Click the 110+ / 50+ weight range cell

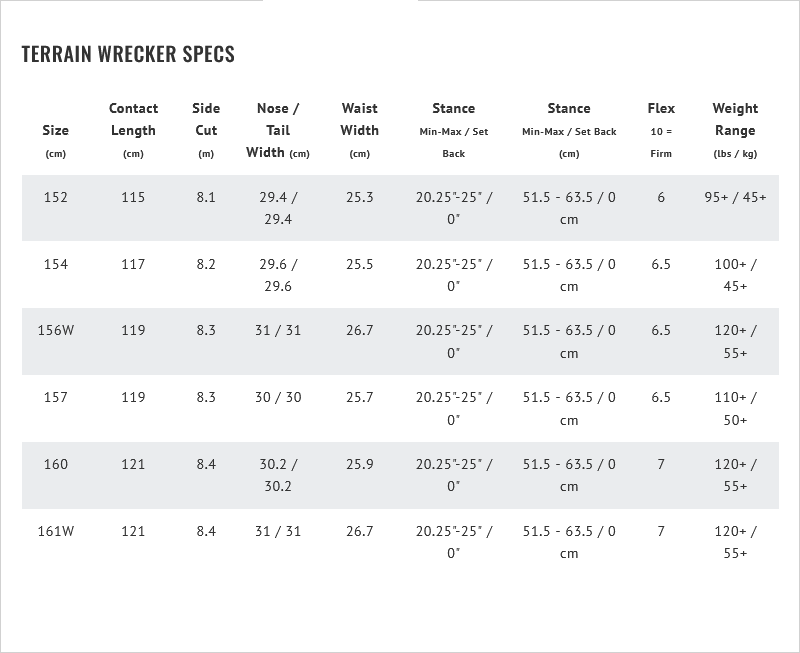coord(735,408)
